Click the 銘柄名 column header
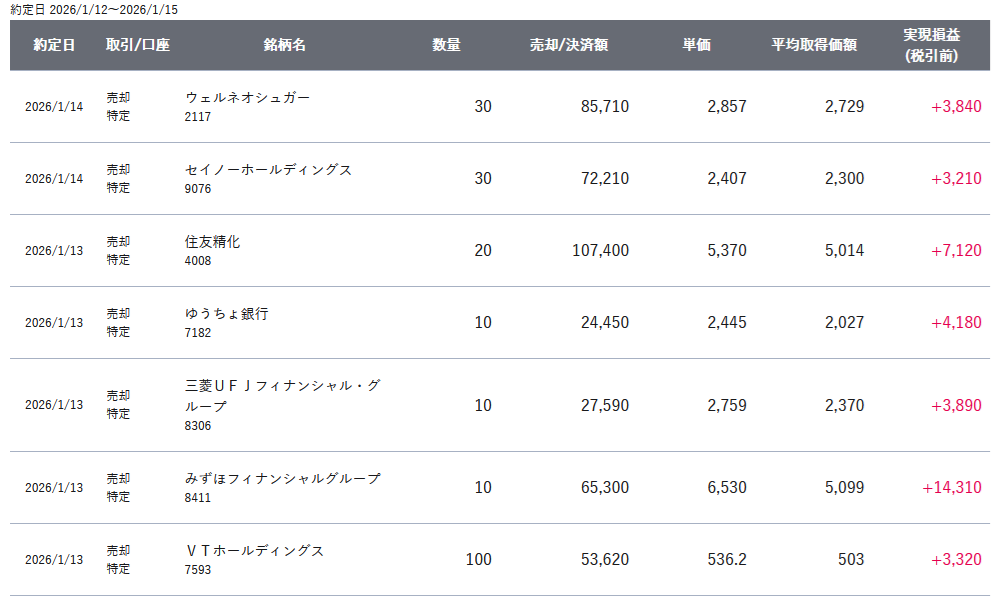The image size is (999, 604). (x=285, y=45)
